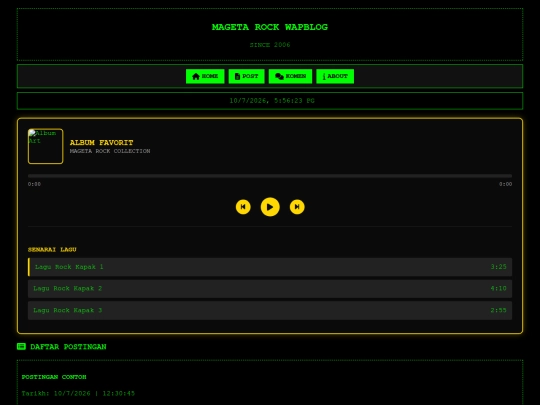Click the list icon beside DAFTAR POSTINGAN

(x=21, y=346)
